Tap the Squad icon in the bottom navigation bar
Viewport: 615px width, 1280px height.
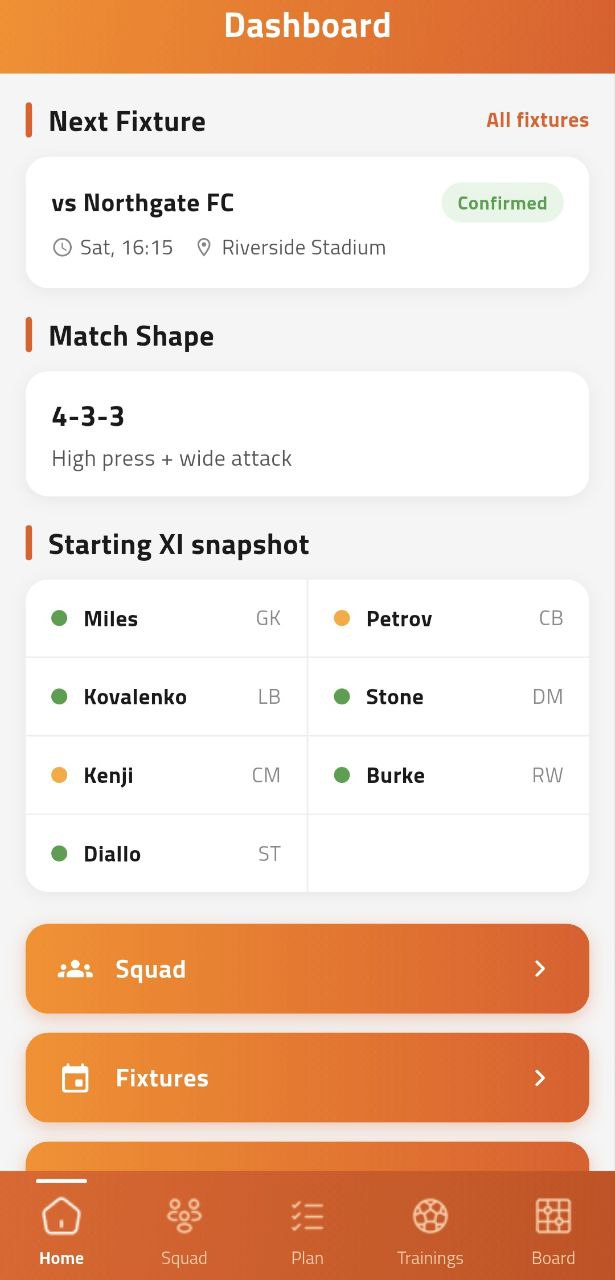tap(184, 1214)
